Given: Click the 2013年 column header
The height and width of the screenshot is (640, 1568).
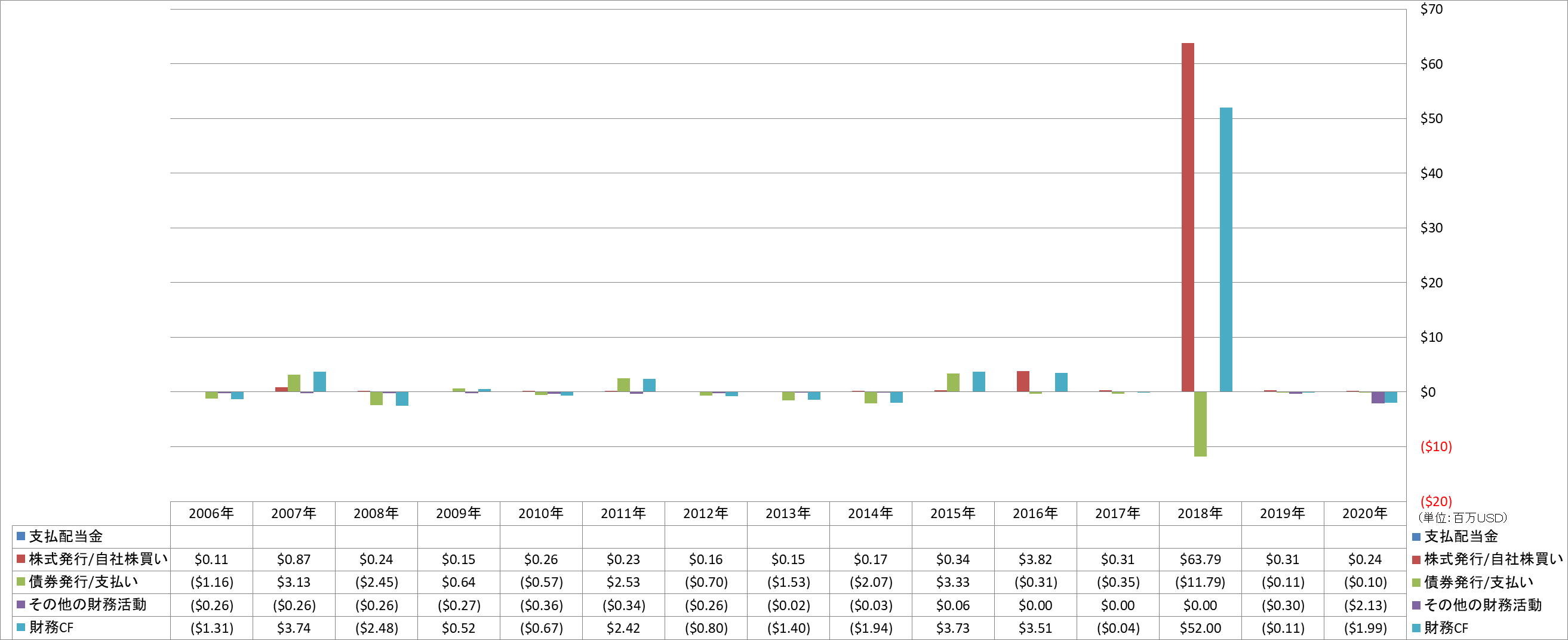Looking at the screenshot, I should point(788,513).
